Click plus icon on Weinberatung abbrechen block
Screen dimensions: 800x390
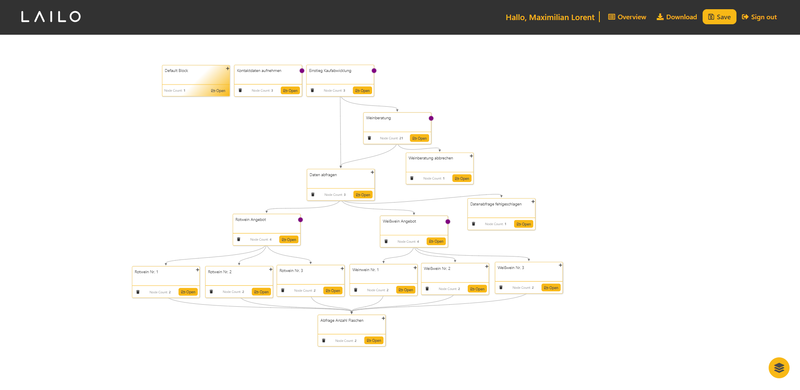(471, 156)
